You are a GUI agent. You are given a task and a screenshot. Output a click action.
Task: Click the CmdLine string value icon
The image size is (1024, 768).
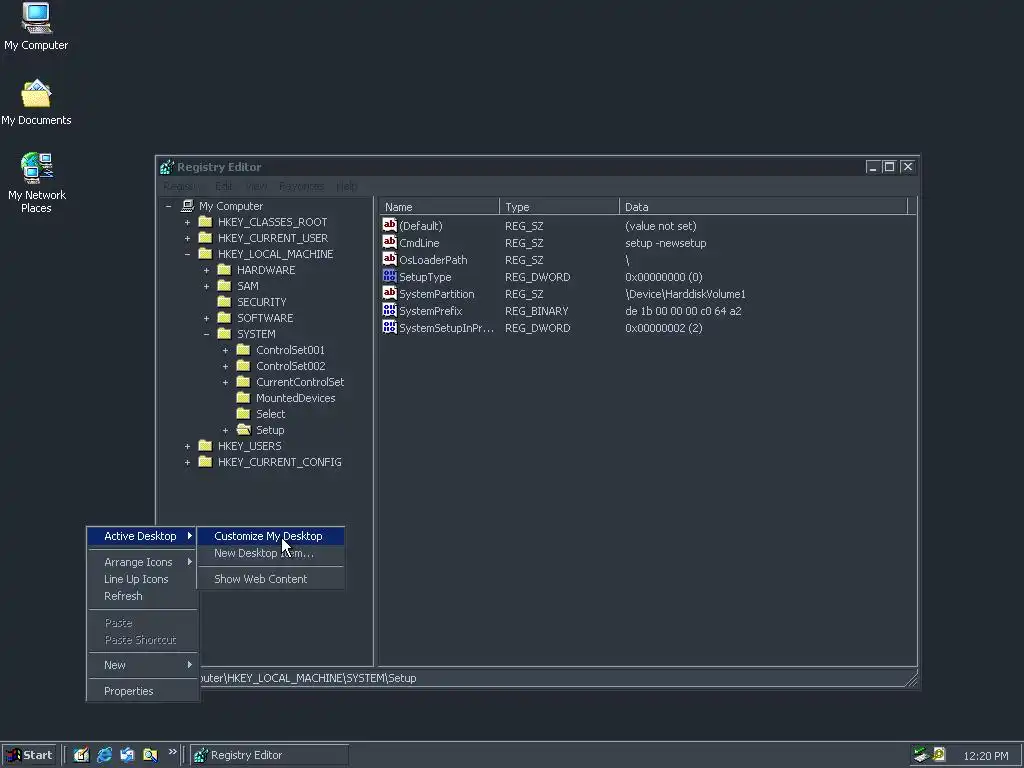click(389, 242)
